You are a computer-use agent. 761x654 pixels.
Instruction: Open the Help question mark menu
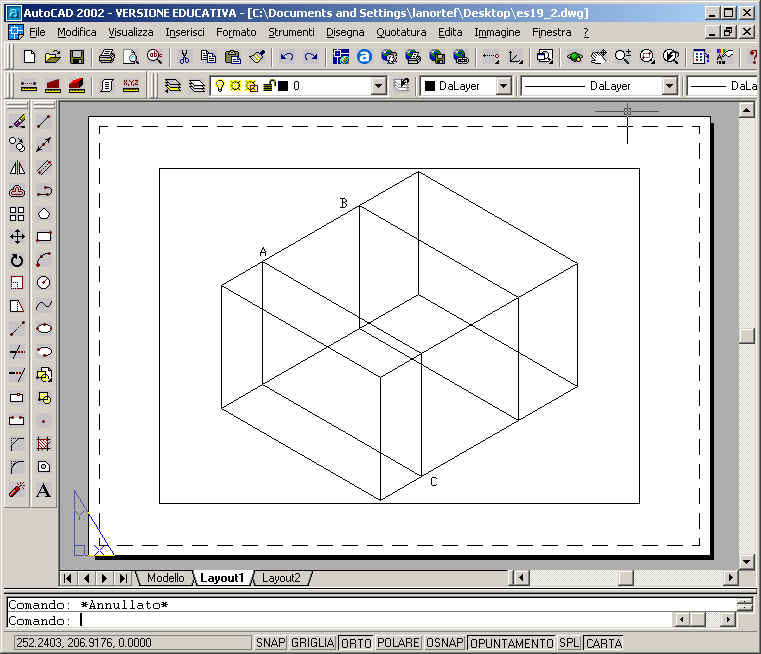[586, 33]
